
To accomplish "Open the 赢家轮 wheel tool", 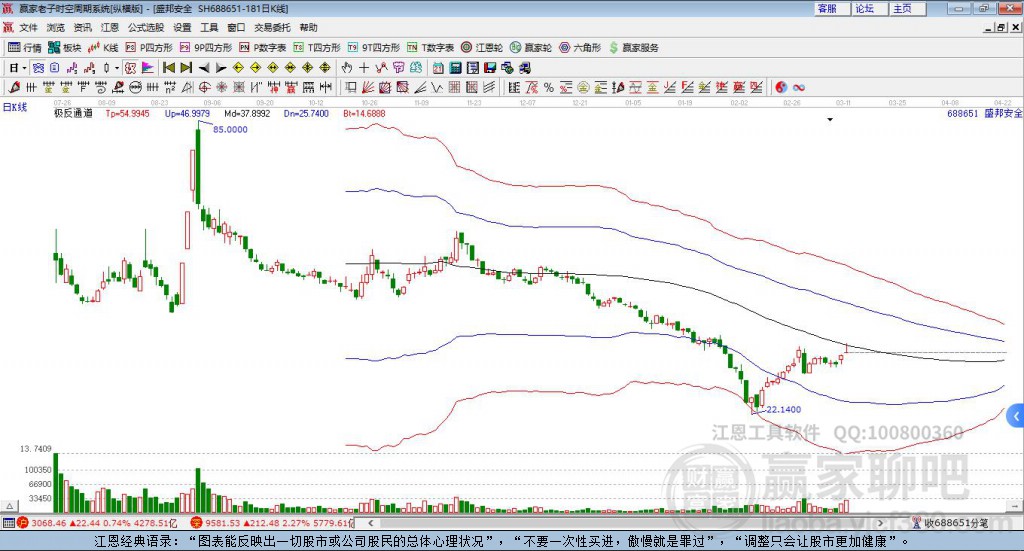I will click(x=531, y=48).
